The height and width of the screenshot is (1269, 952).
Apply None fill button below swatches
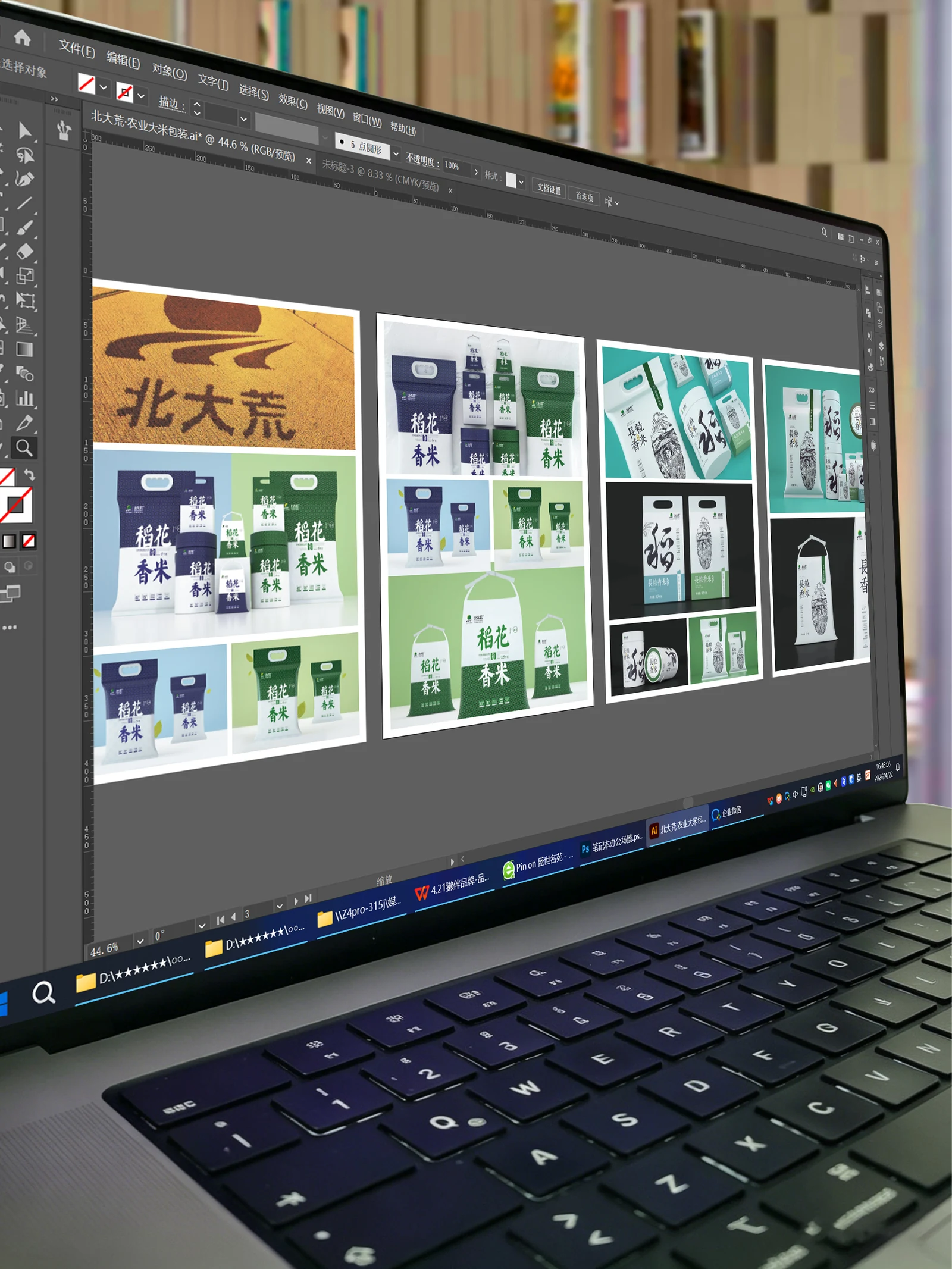coord(29,541)
